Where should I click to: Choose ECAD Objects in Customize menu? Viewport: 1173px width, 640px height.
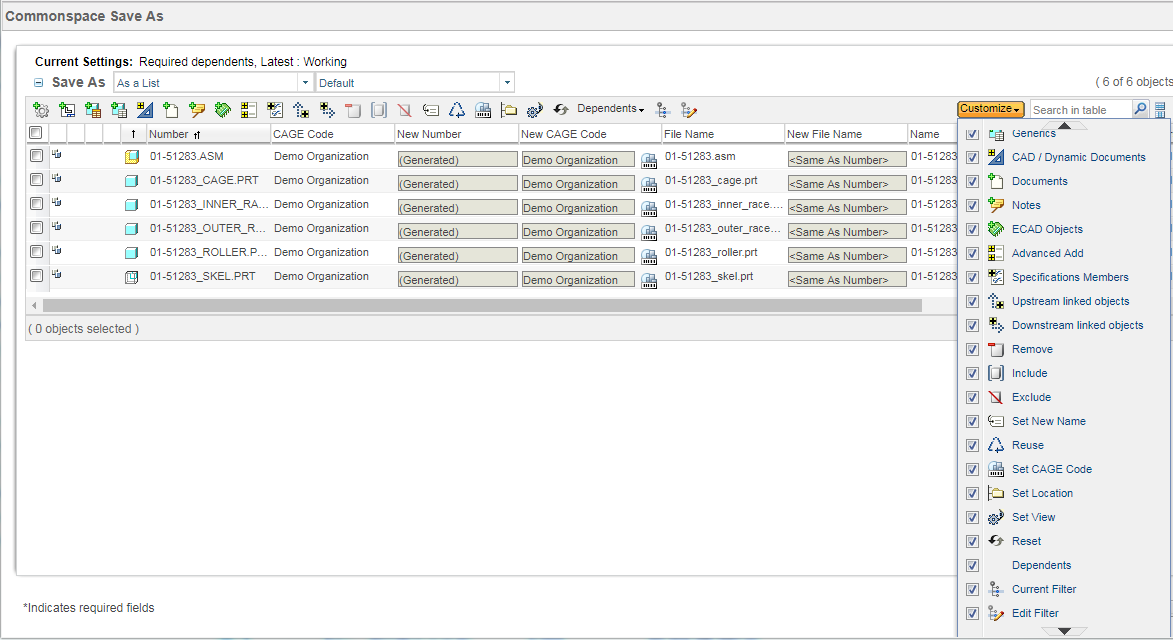click(1047, 230)
